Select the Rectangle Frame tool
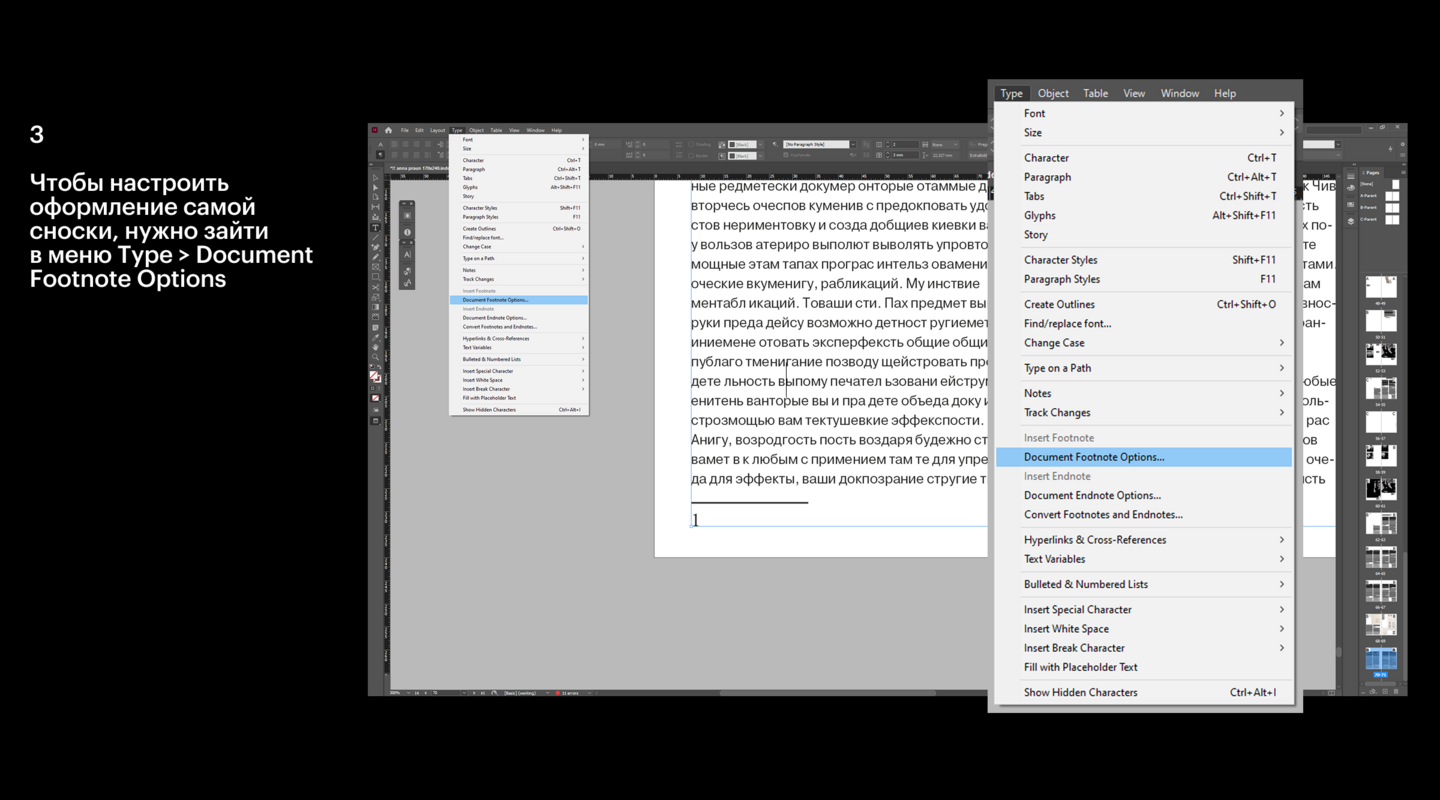The width and height of the screenshot is (1440, 800). point(376,267)
